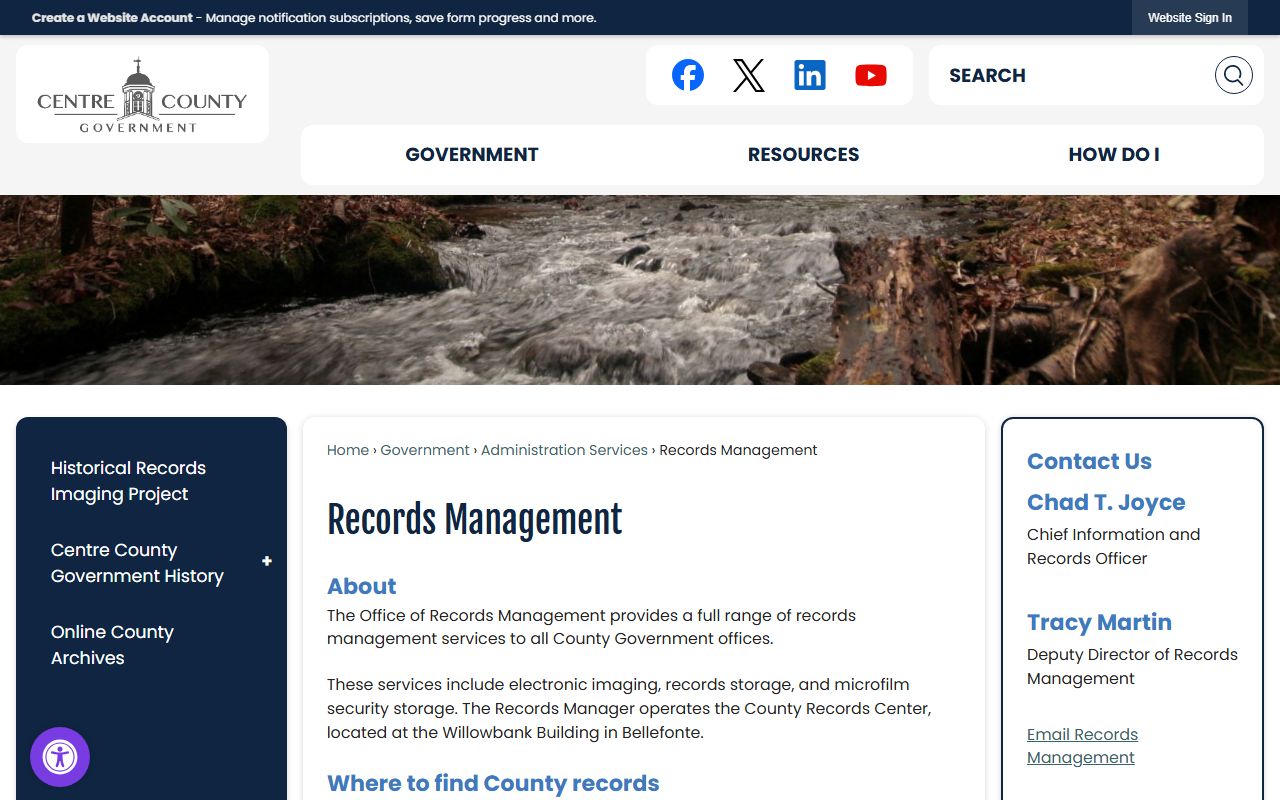
Task: Open Centre County Government History page
Action: 137,563
